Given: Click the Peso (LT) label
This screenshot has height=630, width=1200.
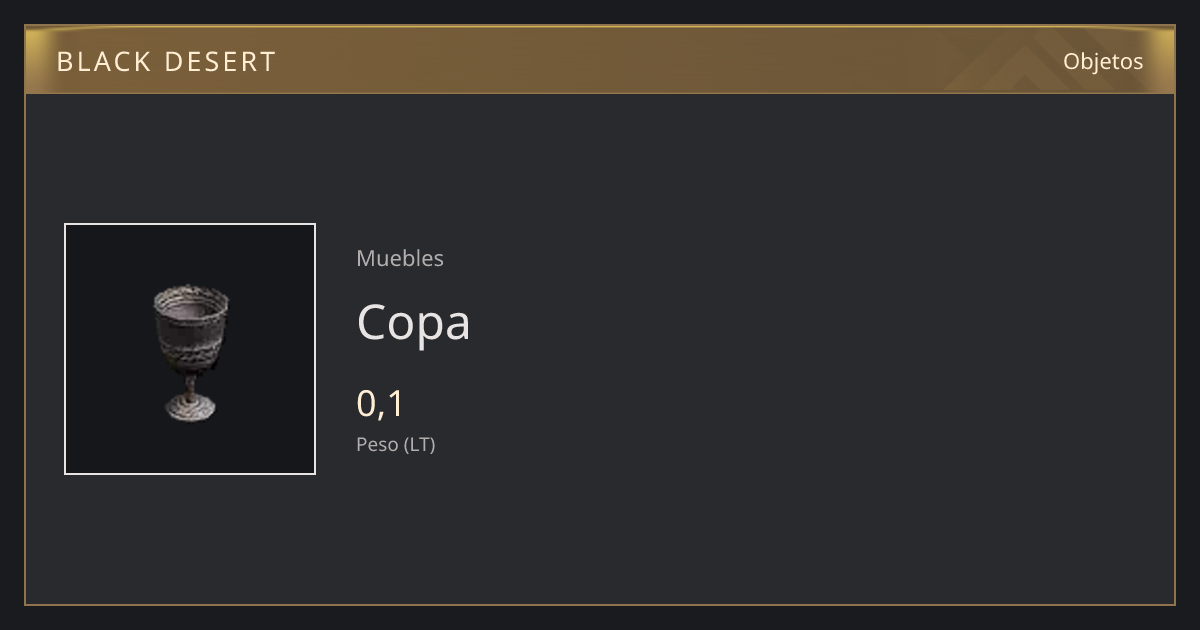Looking at the screenshot, I should 396,445.
